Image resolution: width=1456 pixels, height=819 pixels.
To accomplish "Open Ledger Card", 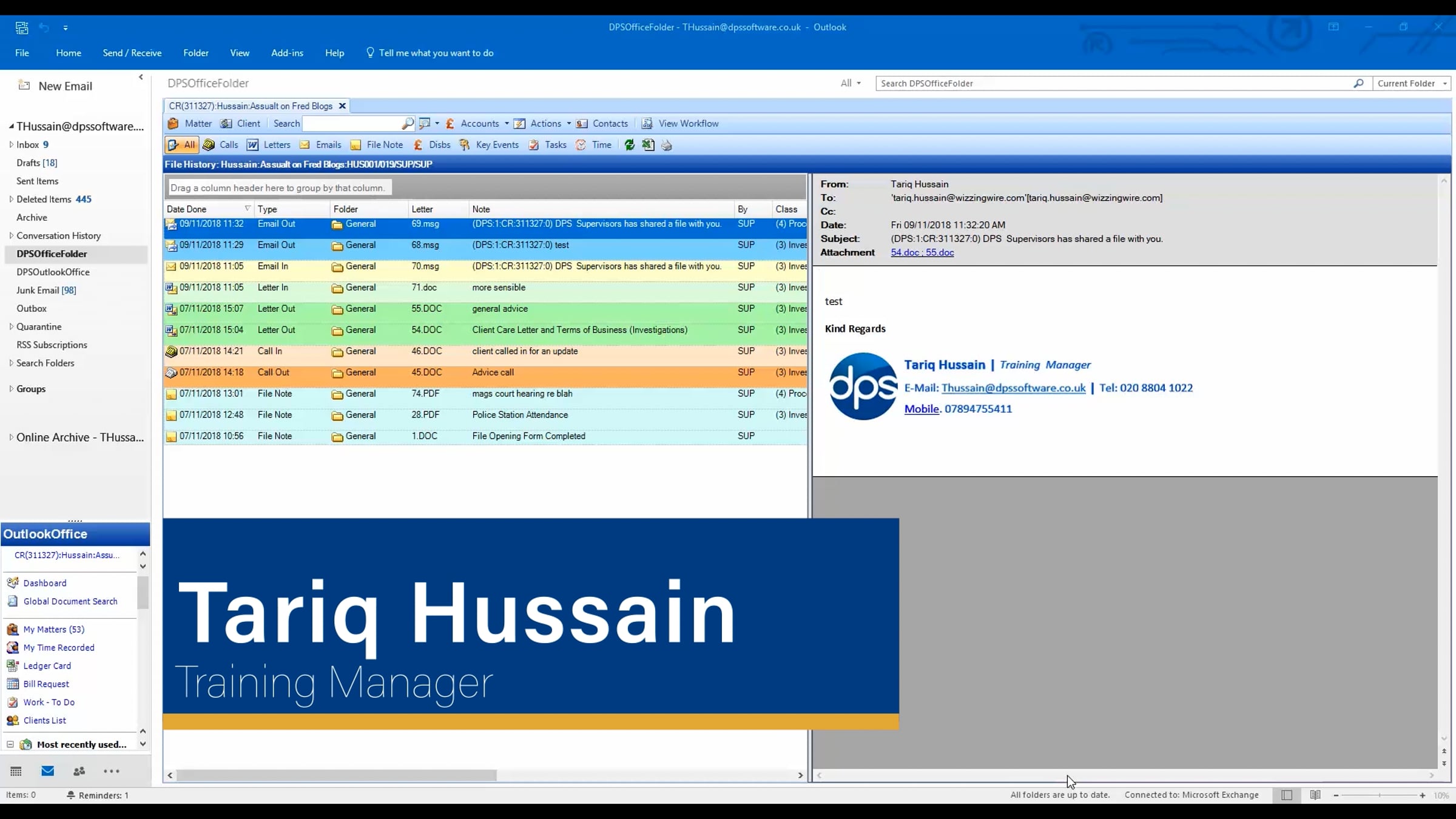I will [39, 666].
